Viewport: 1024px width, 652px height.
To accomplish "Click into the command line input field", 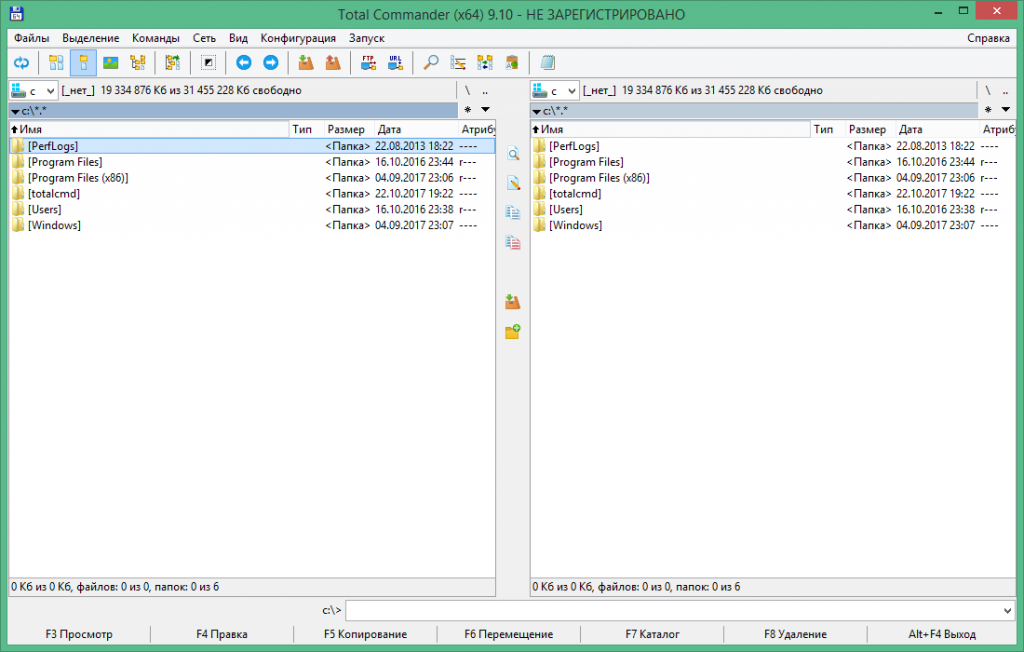I will coord(673,611).
